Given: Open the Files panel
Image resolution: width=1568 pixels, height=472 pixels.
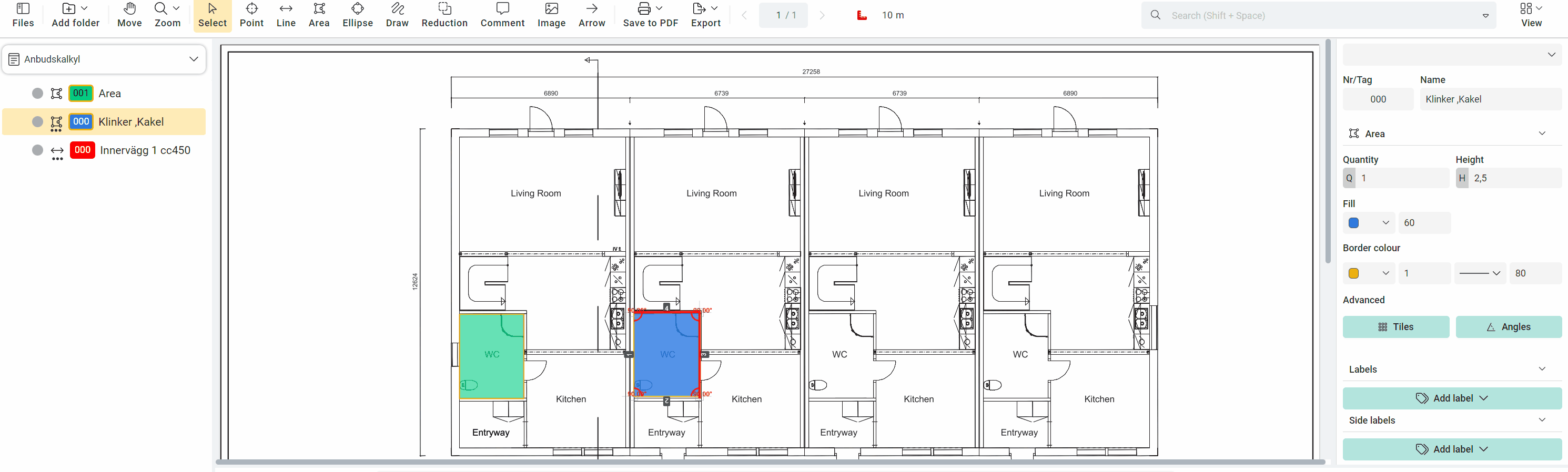Looking at the screenshot, I should (x=23, y=15).
